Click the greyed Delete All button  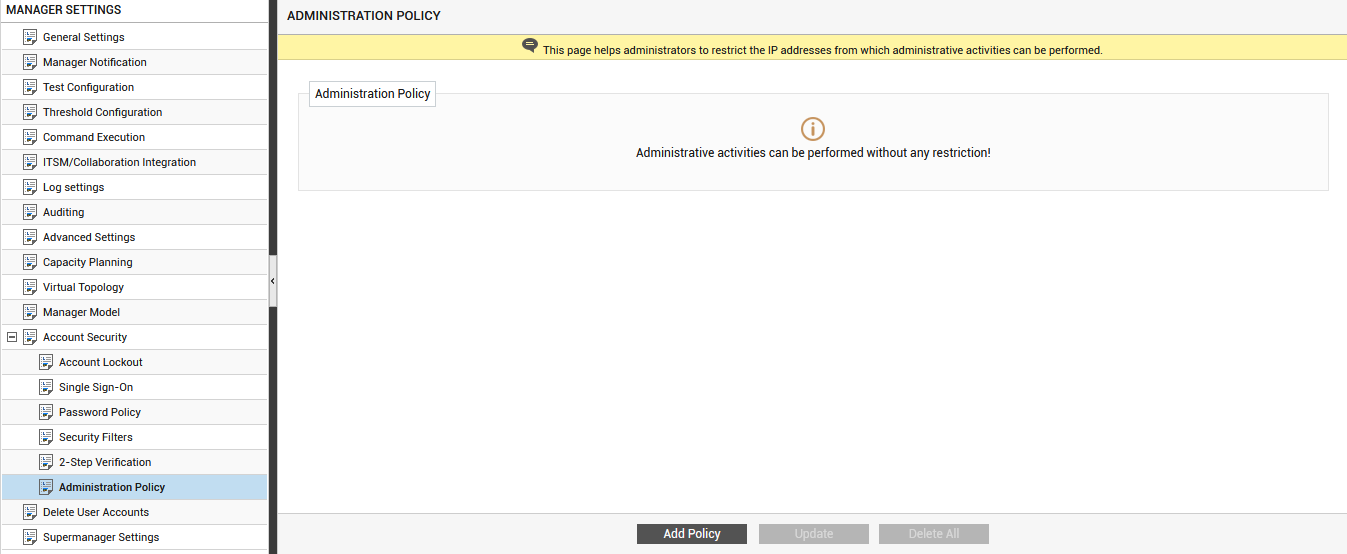(934, 534)
